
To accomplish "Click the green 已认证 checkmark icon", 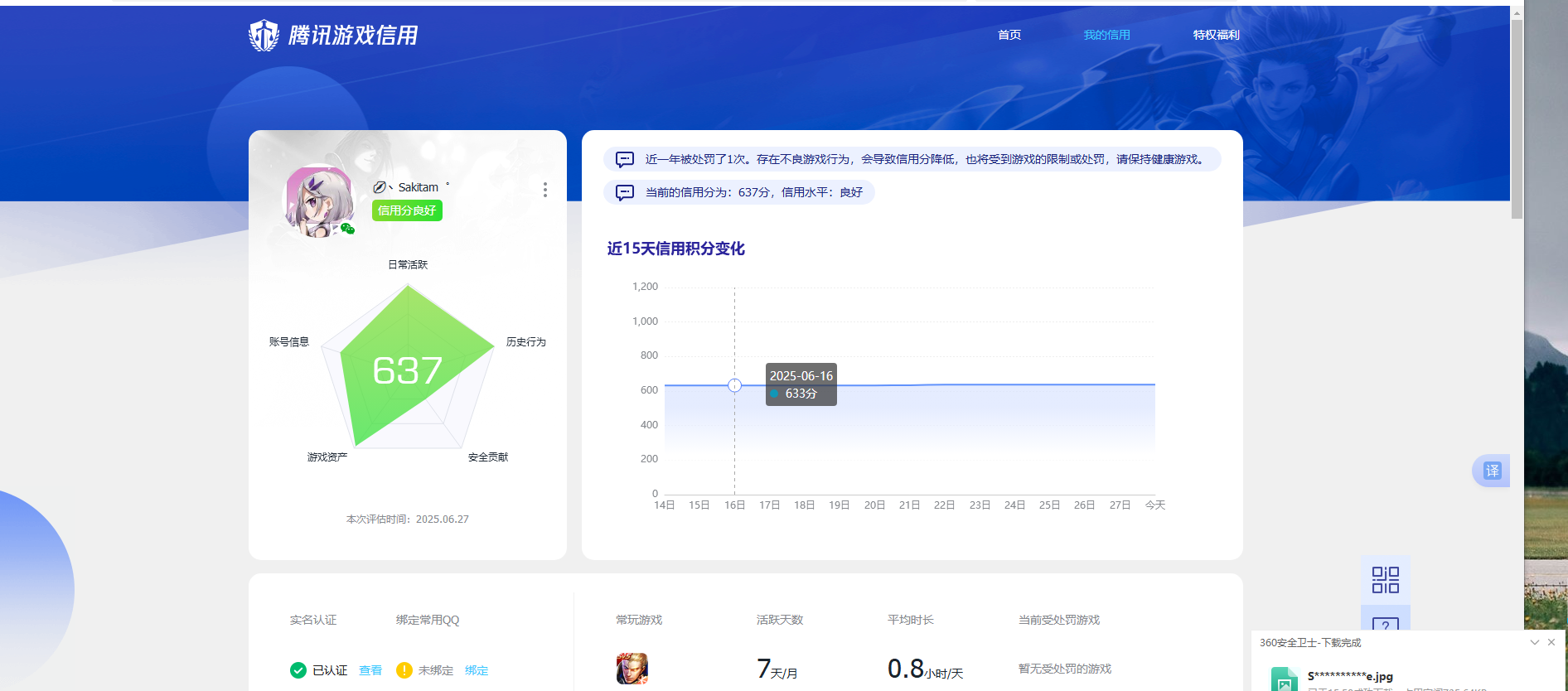I will pos(298,670).
